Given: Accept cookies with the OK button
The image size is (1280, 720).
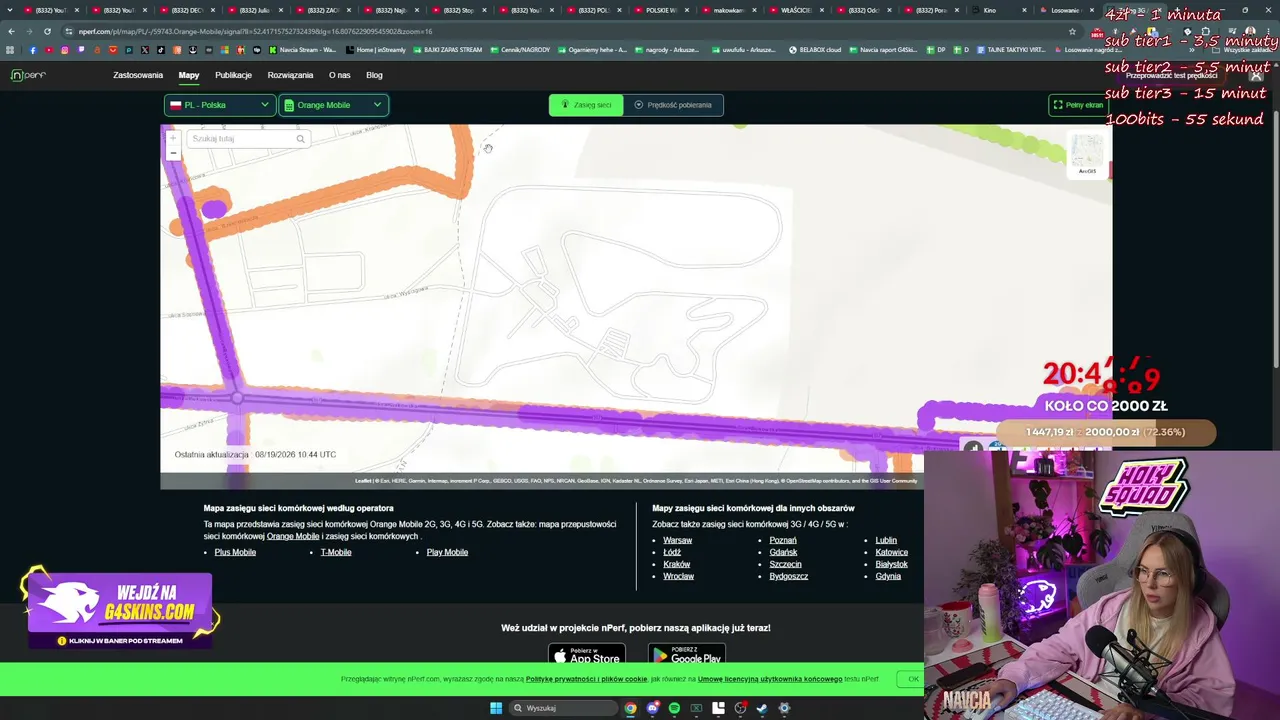Looking at the screenshot, I should pyautogui.click(x=913, y=679).
